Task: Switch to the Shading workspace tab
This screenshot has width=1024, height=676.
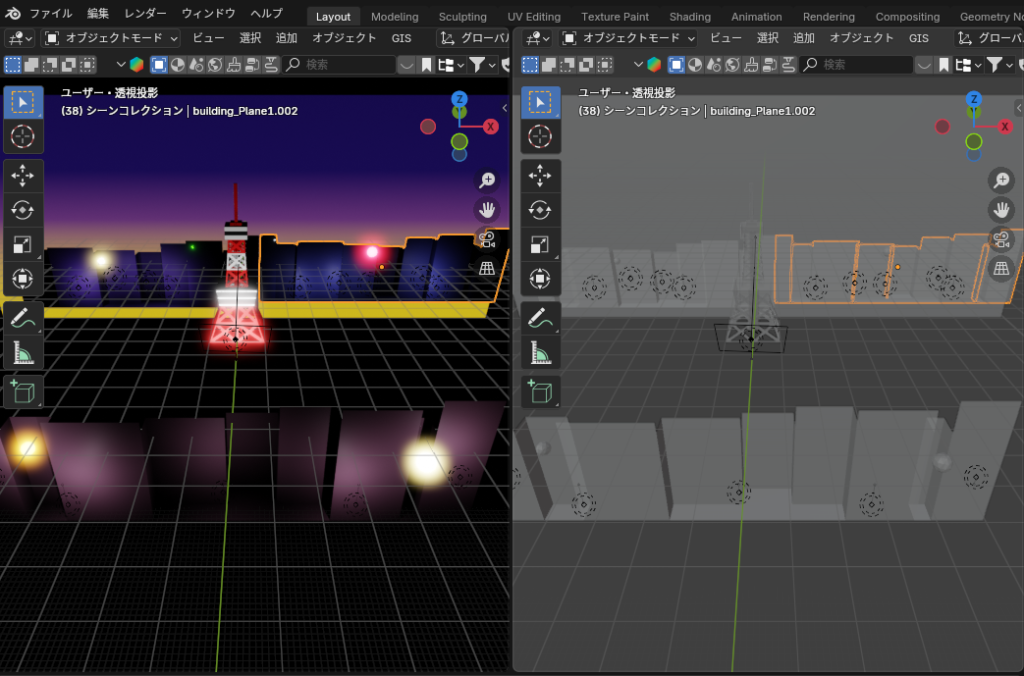Action: pos(690,16)
